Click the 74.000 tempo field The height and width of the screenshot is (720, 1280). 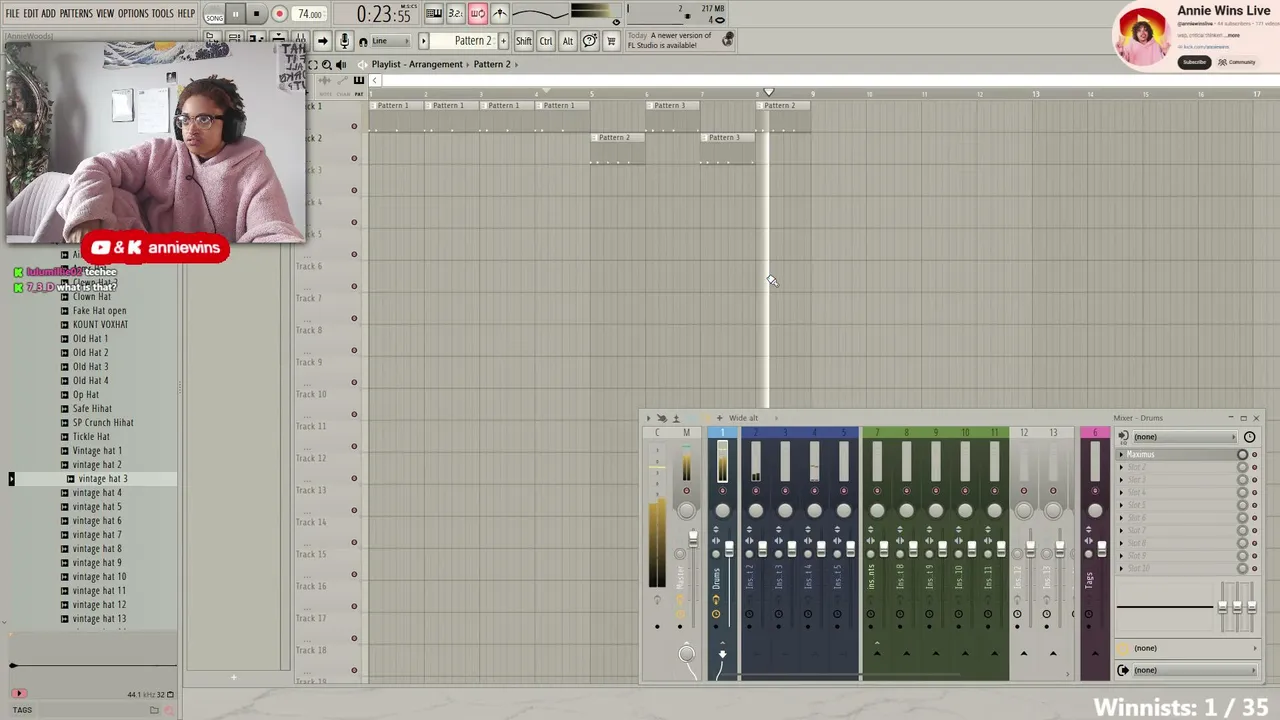310,15
